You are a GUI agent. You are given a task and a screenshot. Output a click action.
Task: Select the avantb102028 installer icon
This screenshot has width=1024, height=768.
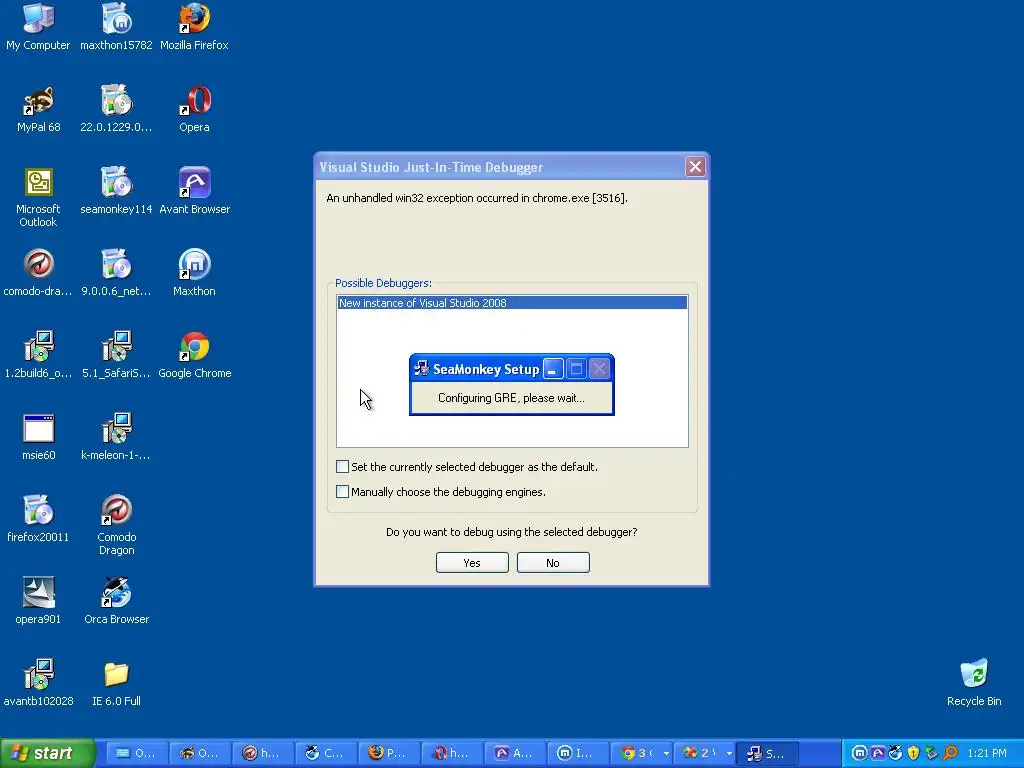tap(38, 682)
